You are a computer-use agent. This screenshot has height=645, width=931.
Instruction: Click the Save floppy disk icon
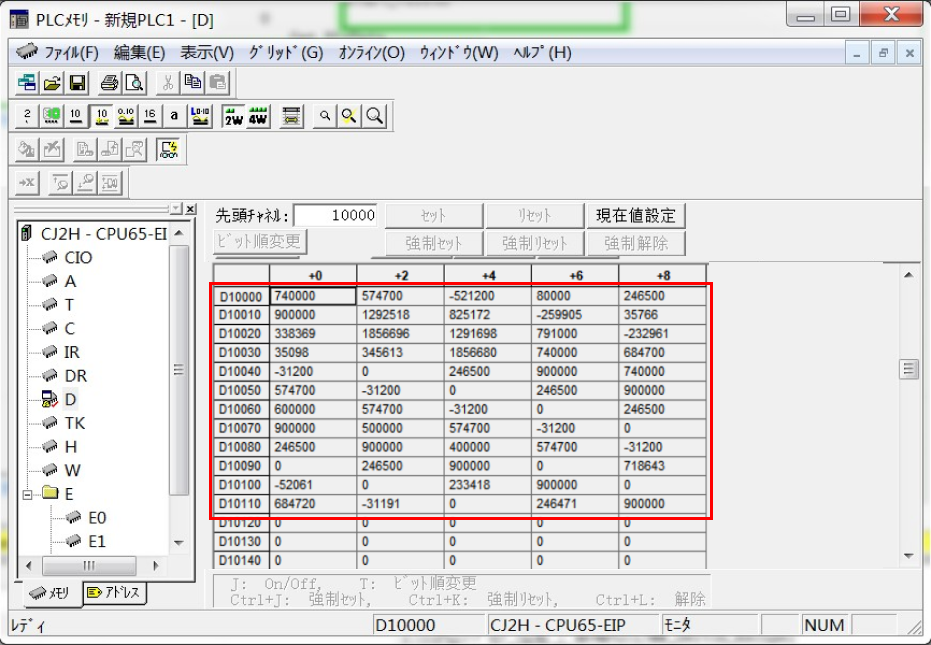pyautogui.click(x=77, y=84)
